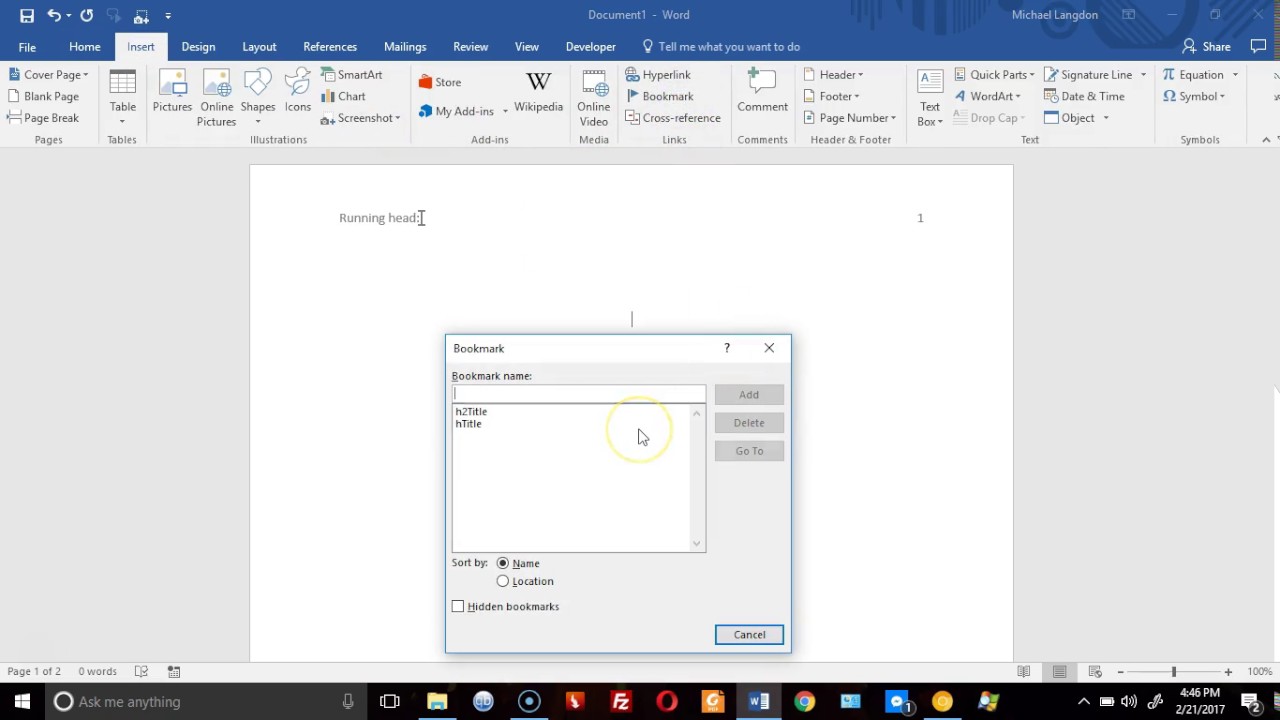This screenshot has height=720, width=1280.
Task: Expand the My Add-ins dropdown
Action: click(505, 111)
